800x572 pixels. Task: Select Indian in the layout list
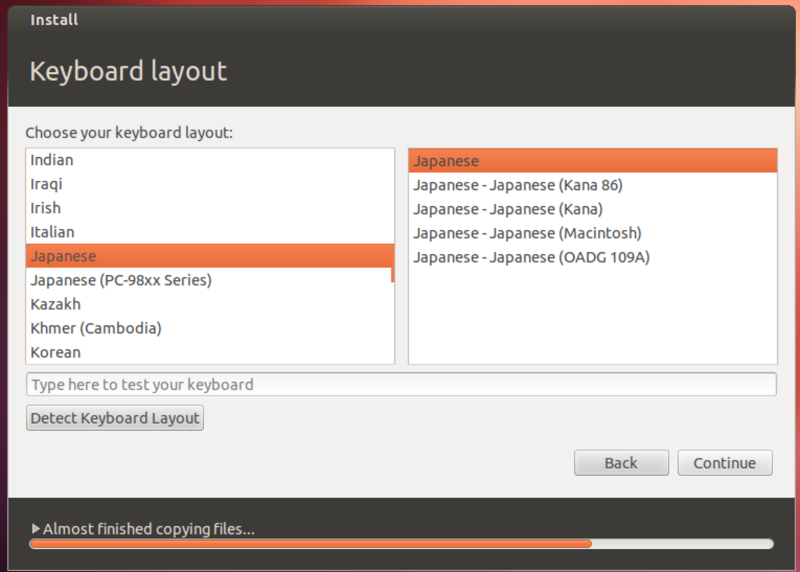pos(209,160)
